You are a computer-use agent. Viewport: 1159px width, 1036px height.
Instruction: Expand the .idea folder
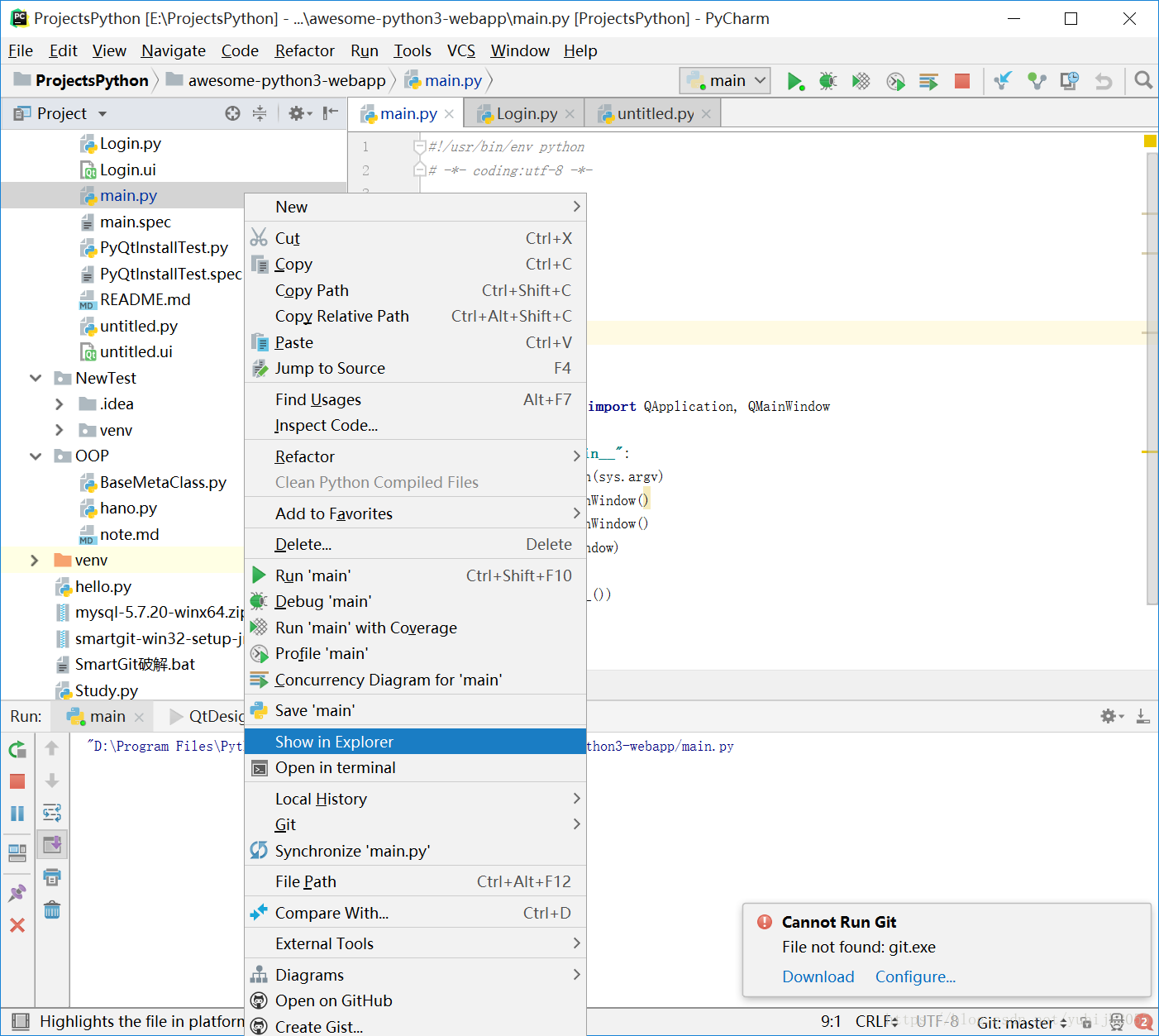click(59, 404)
